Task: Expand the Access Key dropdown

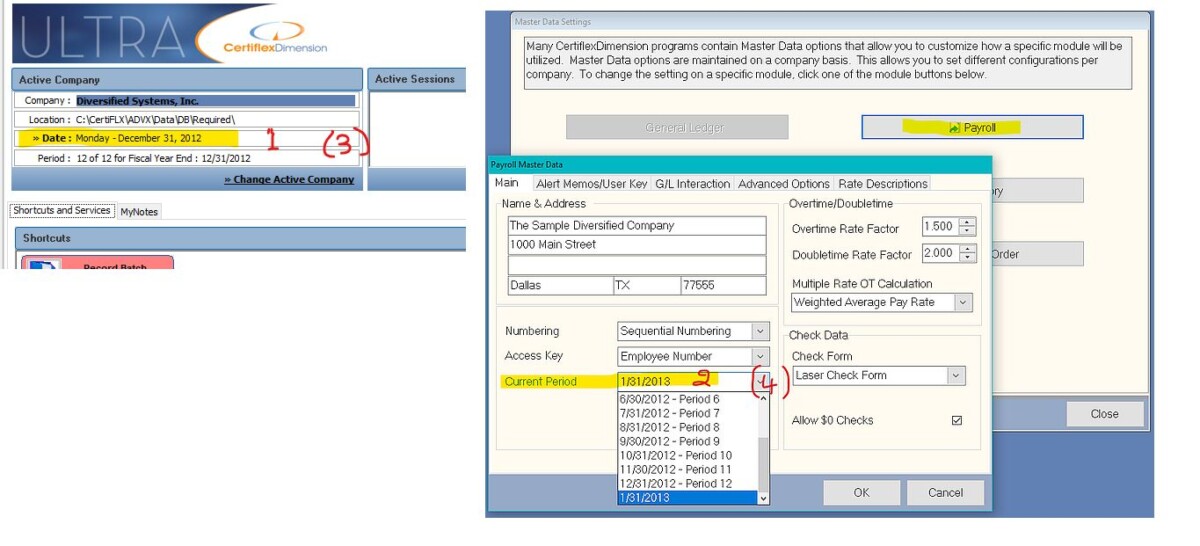Action: pyautogui.click(x=760, y=356)
